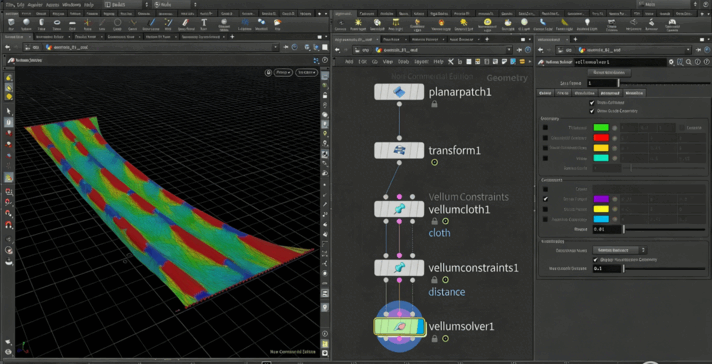Open the No cam dropdown in viewport

point(307,72)
